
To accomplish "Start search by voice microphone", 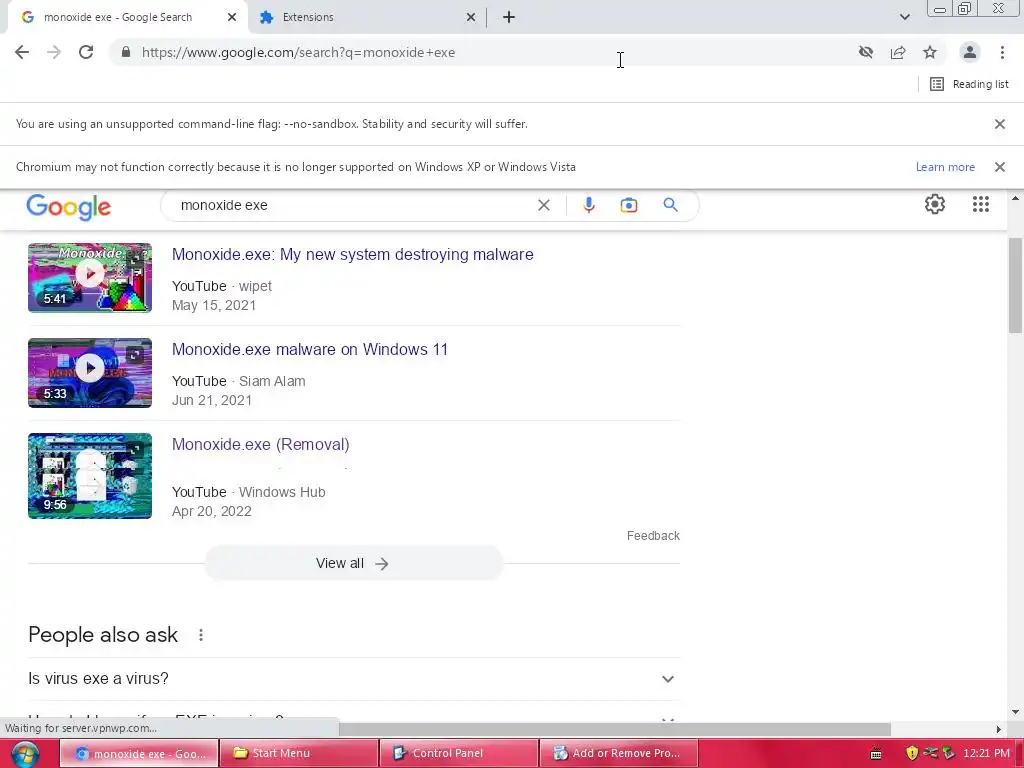I will click(x=588, y=205).
